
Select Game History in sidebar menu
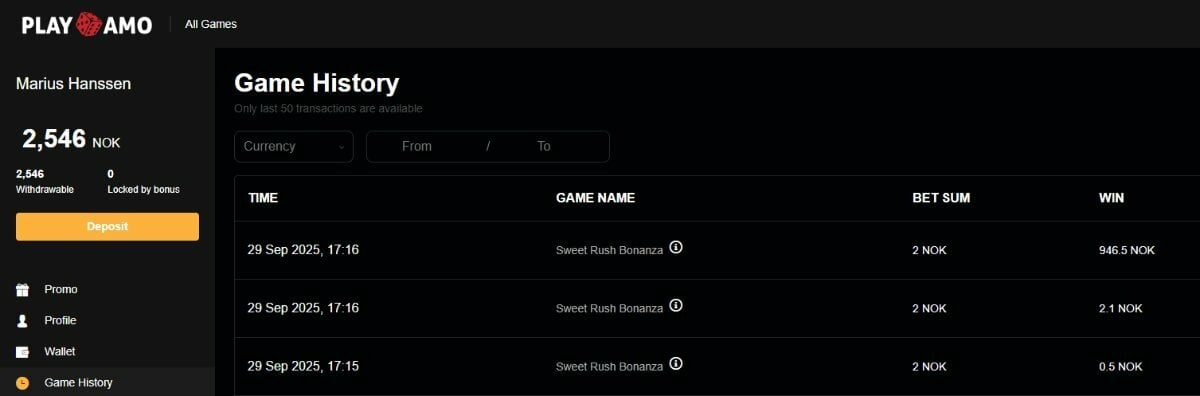tap(78, 383)
